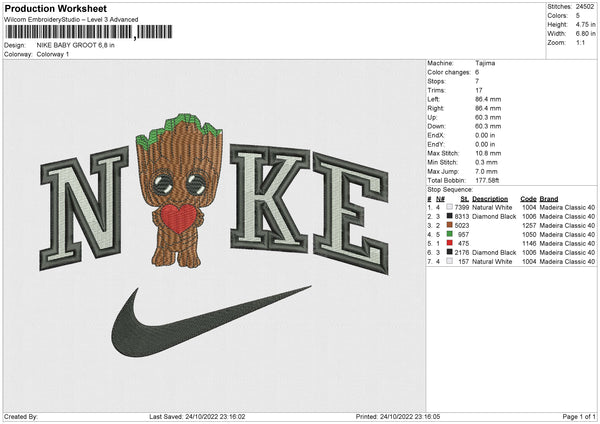This screenshot has width=600, height=424.
Task: Click stitch count "2176" in stop row 6
Action: [462, 253]
